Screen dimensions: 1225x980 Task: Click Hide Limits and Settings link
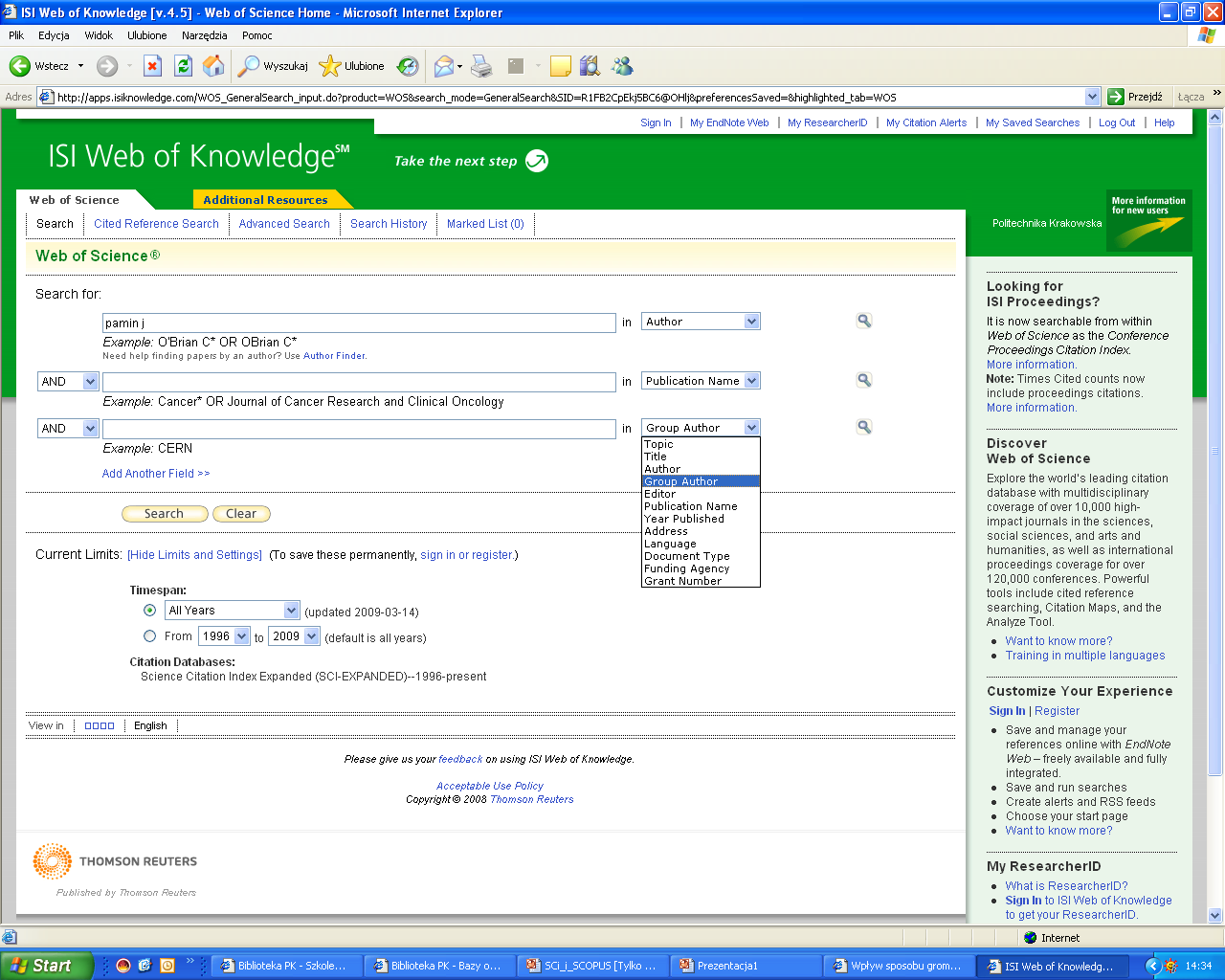pyautogui.click(x=194, y=555)
